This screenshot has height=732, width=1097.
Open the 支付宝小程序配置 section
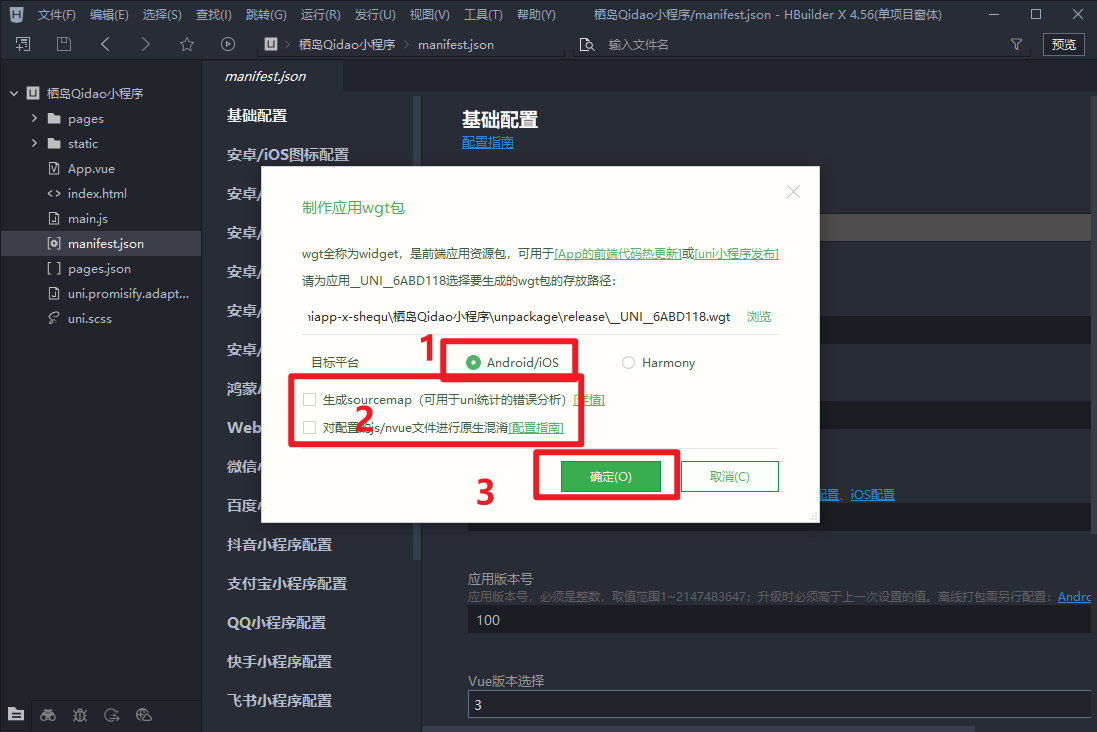(287, 584)
